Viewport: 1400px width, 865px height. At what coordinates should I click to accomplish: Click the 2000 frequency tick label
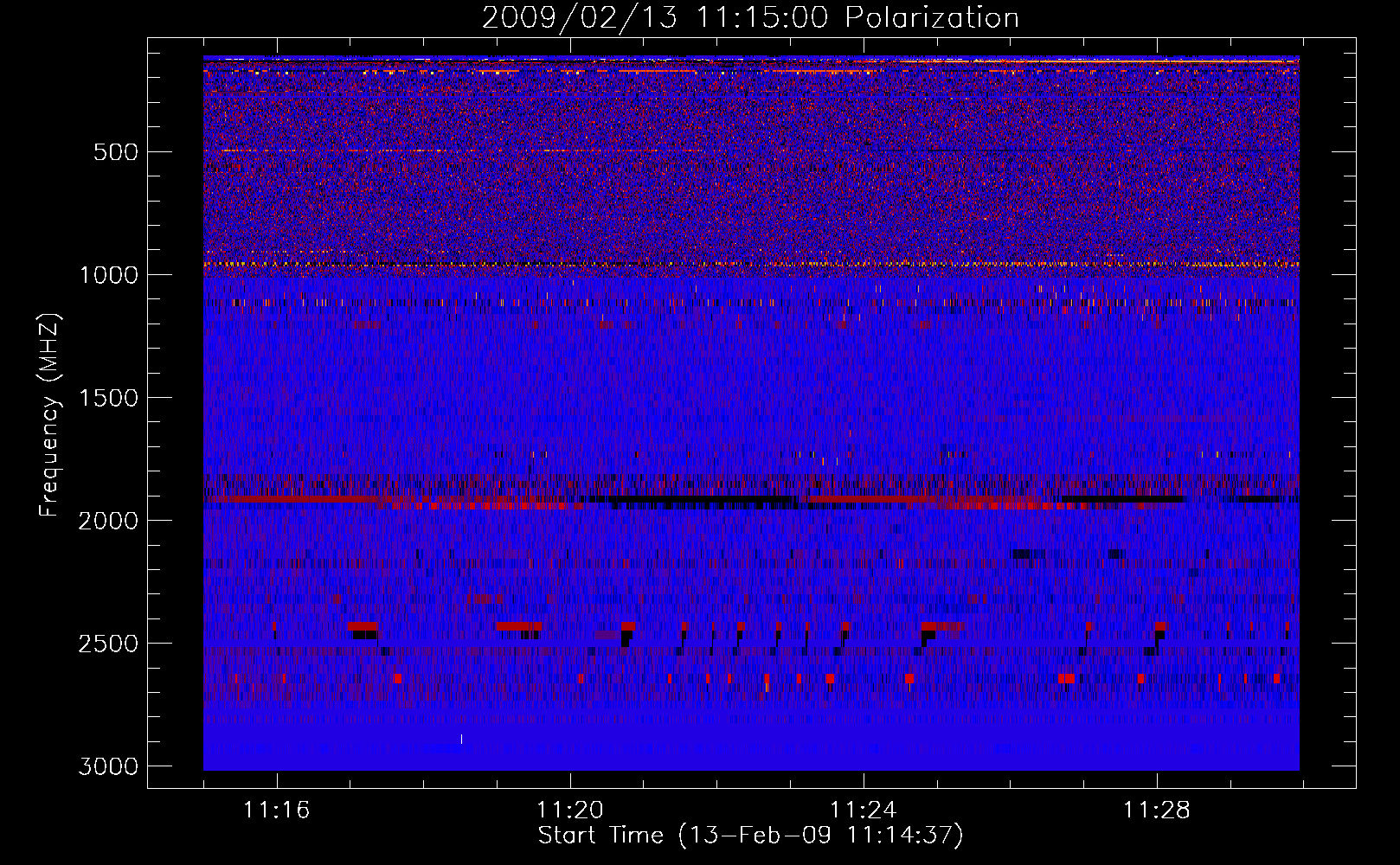click(x=108, y=522)
